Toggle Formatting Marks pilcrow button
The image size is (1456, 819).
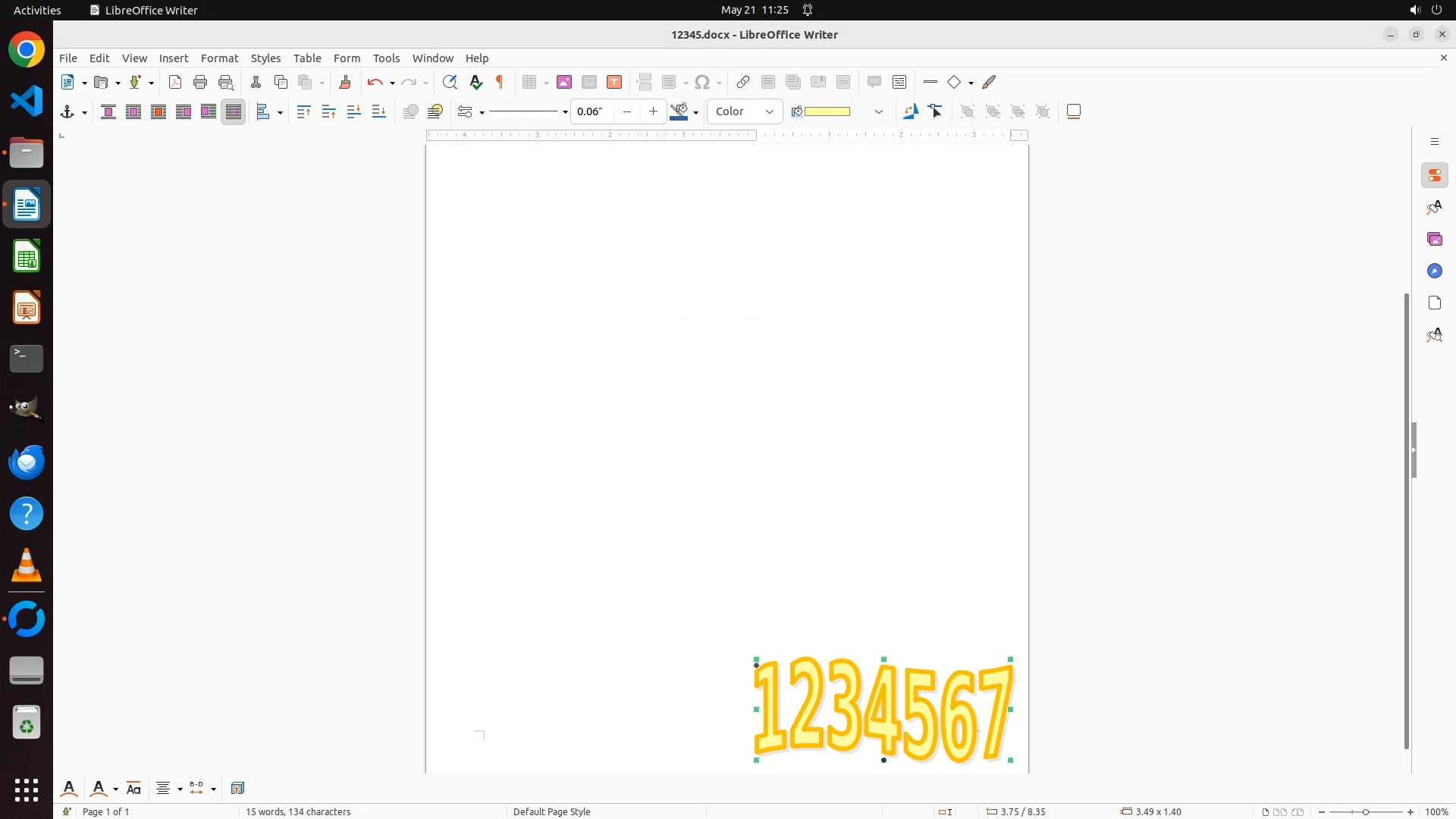click(500, 83)
